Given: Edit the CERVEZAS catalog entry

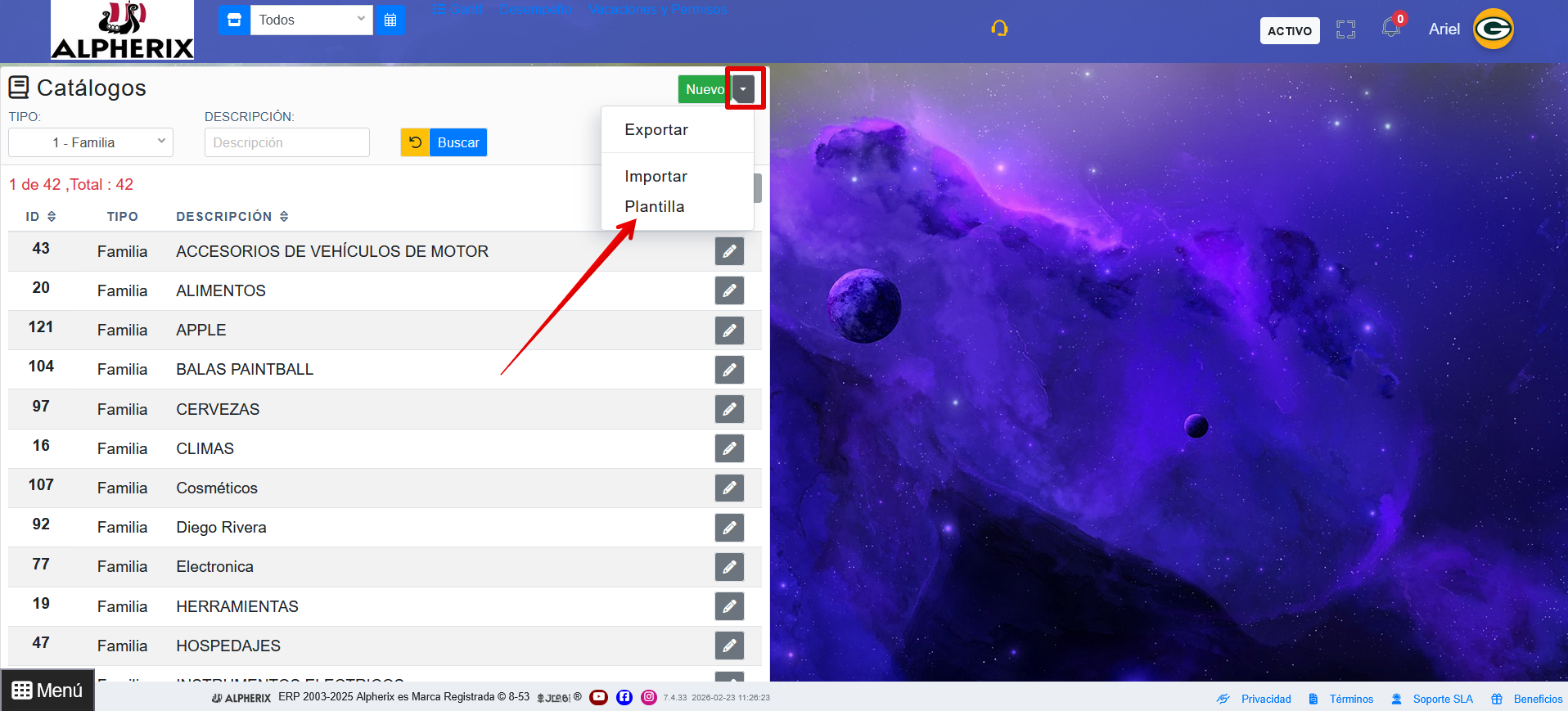Looking at the screenshot, I should click(x=729, y=409).
